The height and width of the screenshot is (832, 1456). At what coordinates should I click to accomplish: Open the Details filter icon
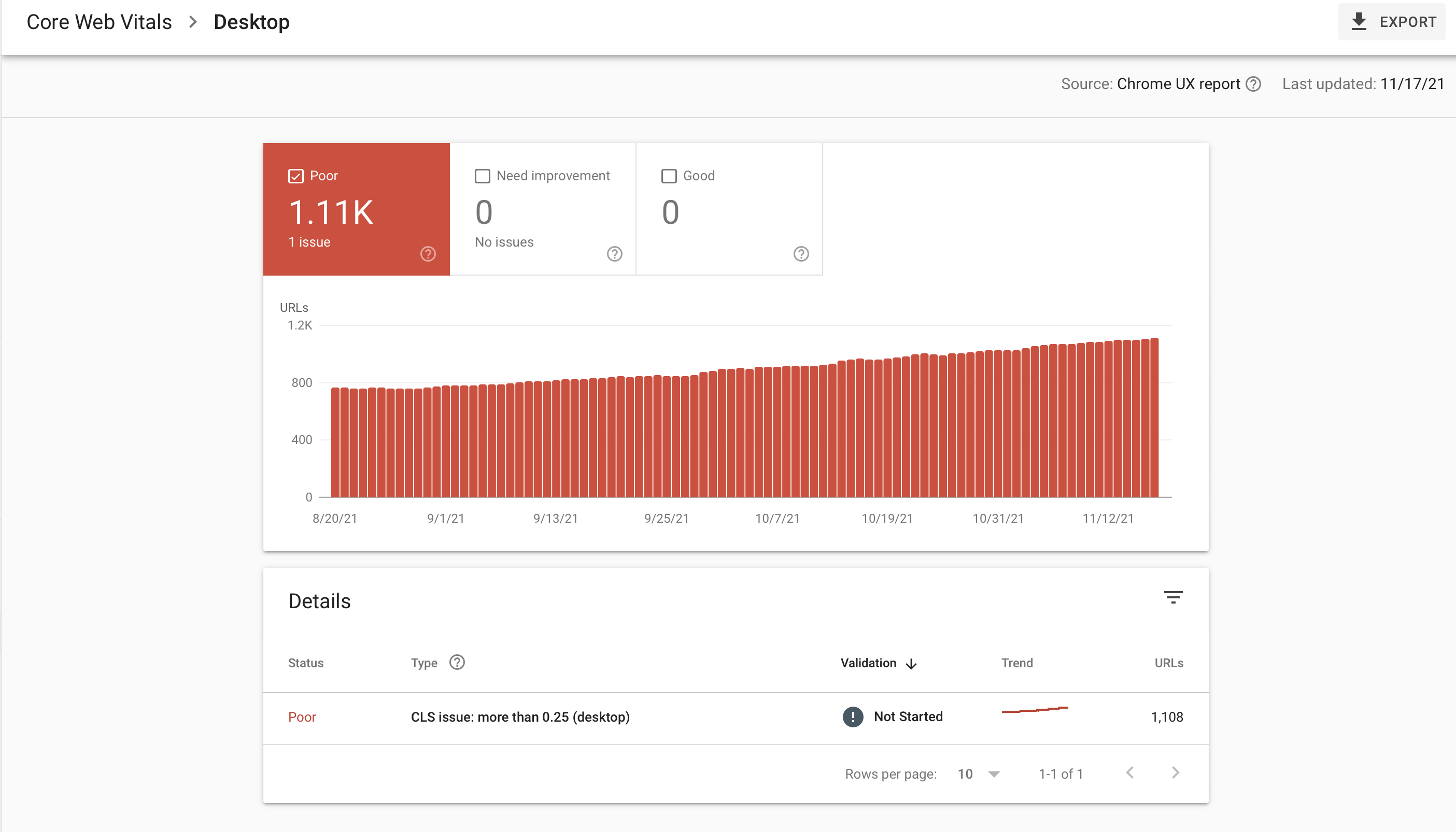1173,598
